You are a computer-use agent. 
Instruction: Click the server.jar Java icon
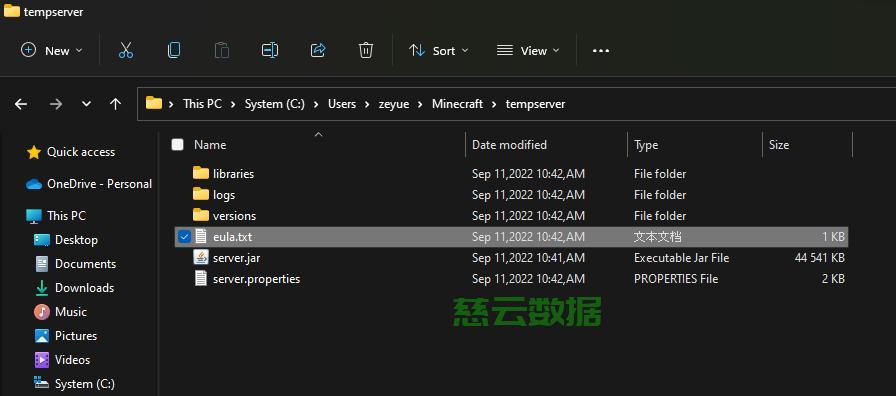(x=201, y=257)
